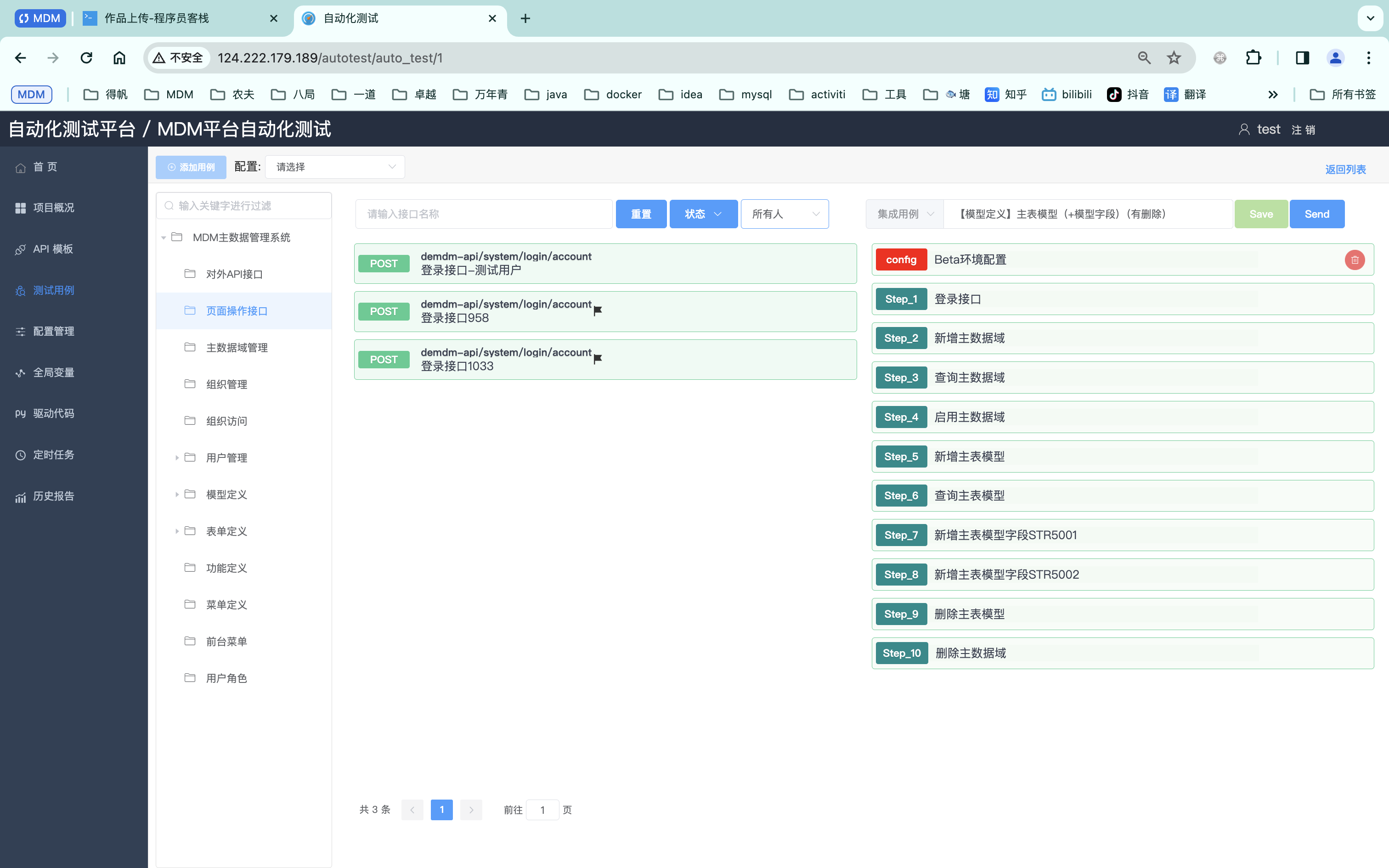Select Step_5 新增主表模型 step

(1123, 457)
